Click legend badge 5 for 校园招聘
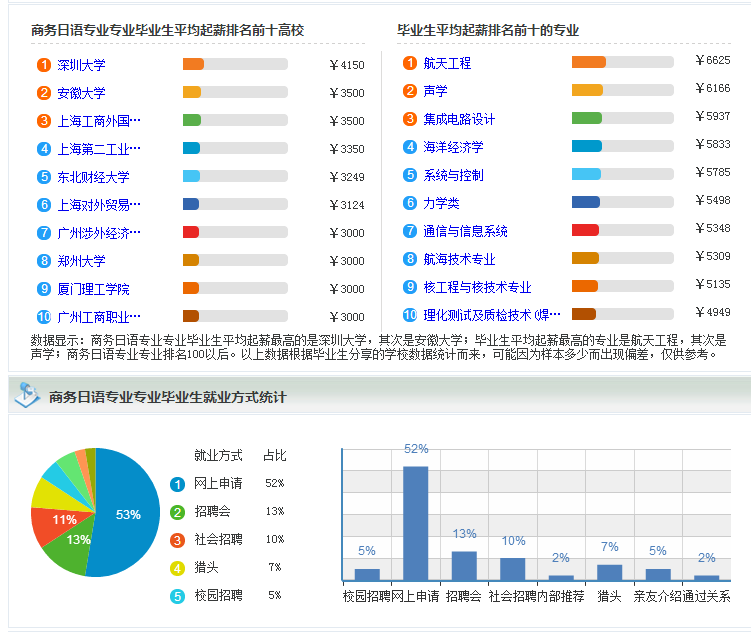The height and width of the screenshot is (632, 751). point(177,596)
